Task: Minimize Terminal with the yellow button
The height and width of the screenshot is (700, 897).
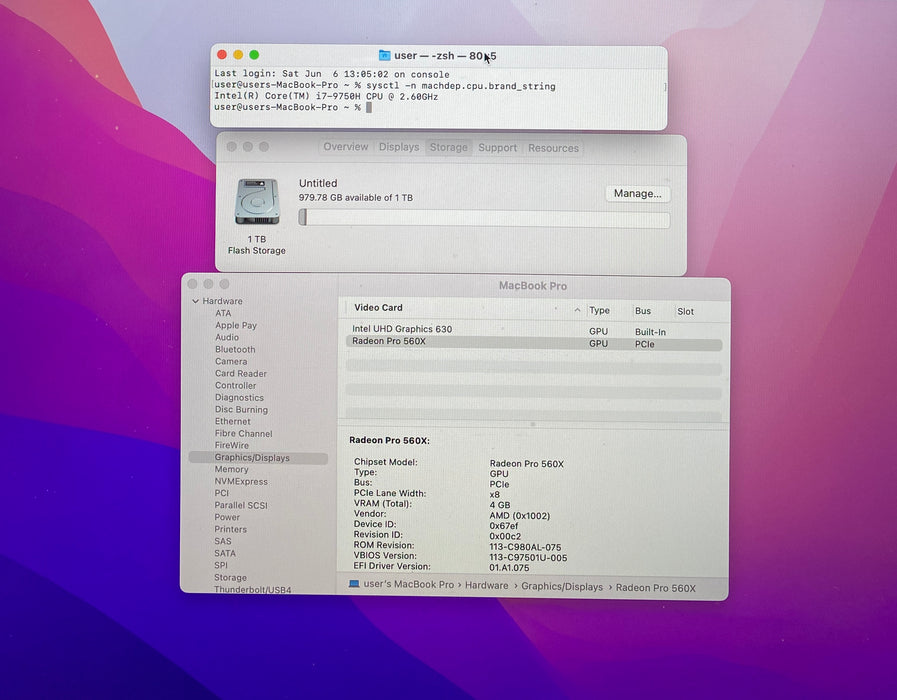Action: point(238,55)
